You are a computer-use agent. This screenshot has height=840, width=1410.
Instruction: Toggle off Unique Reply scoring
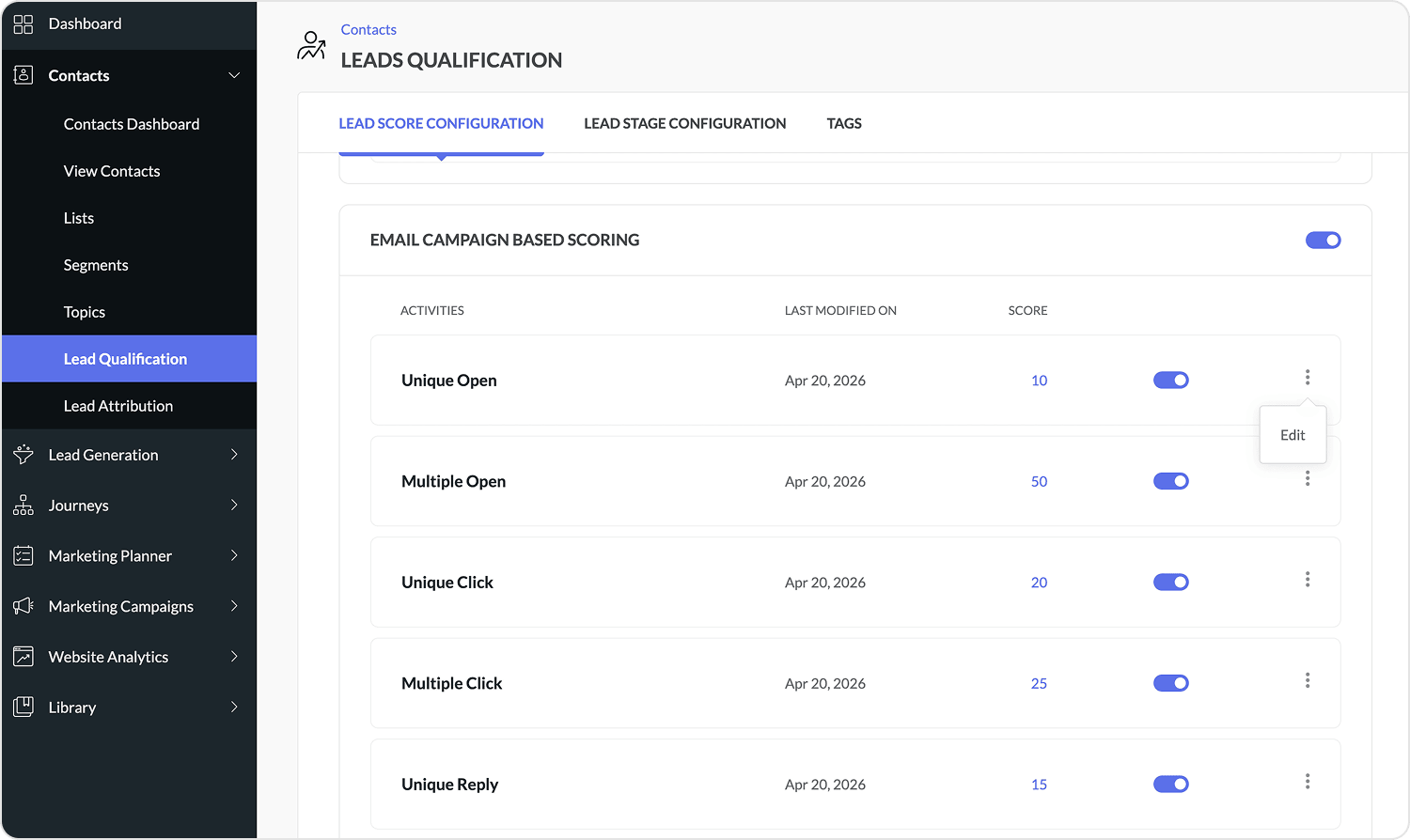[x=1171, y=785]
